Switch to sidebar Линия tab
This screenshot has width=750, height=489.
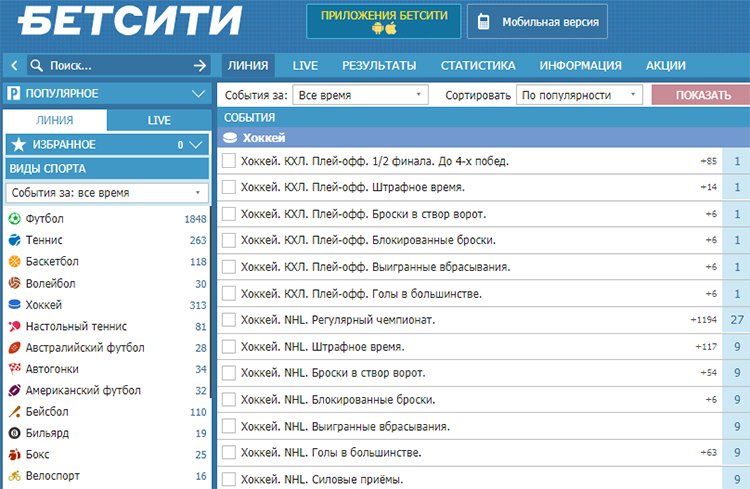pyautogui.click(x=55, y=120)
